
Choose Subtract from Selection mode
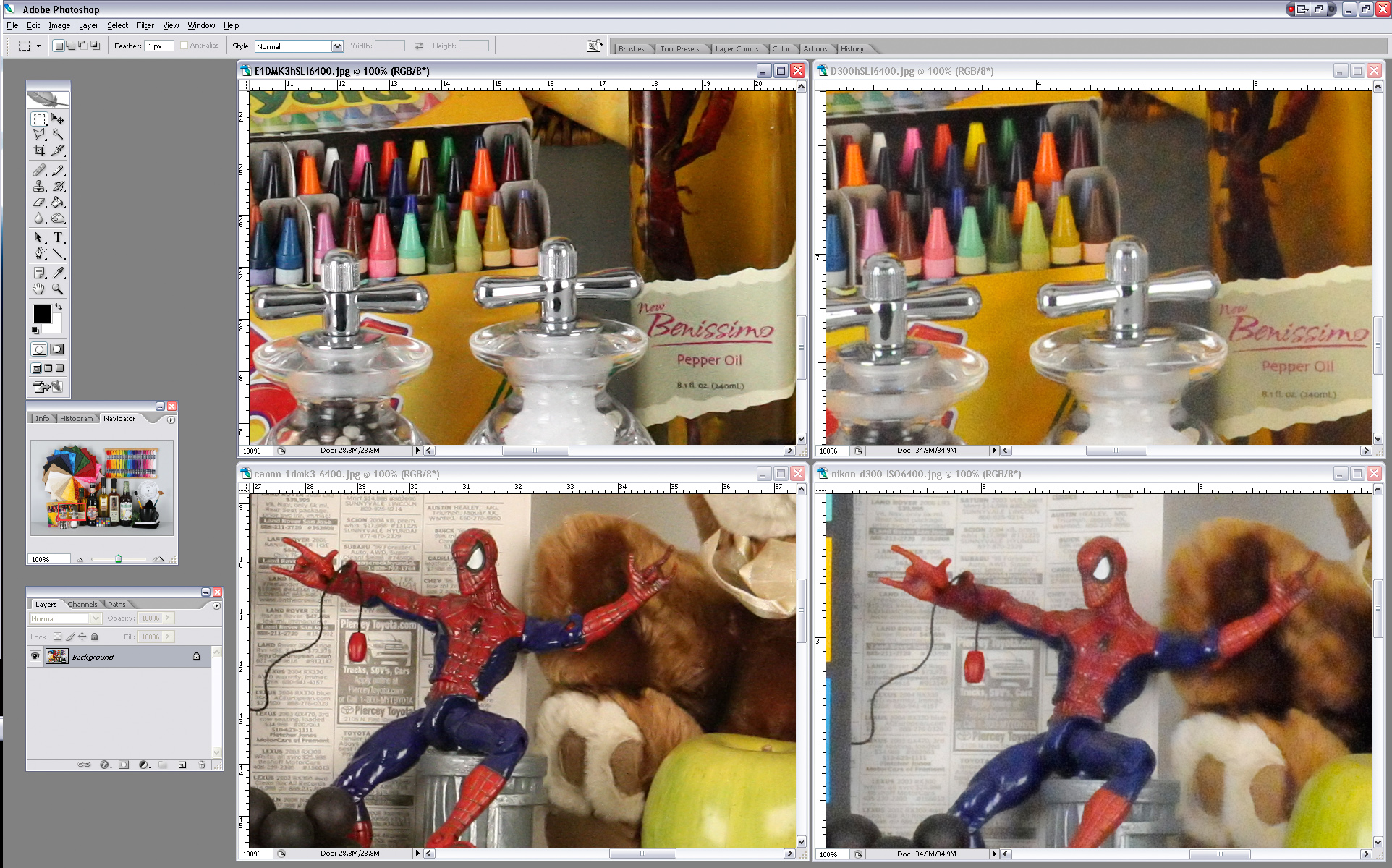tap(82, 46)
